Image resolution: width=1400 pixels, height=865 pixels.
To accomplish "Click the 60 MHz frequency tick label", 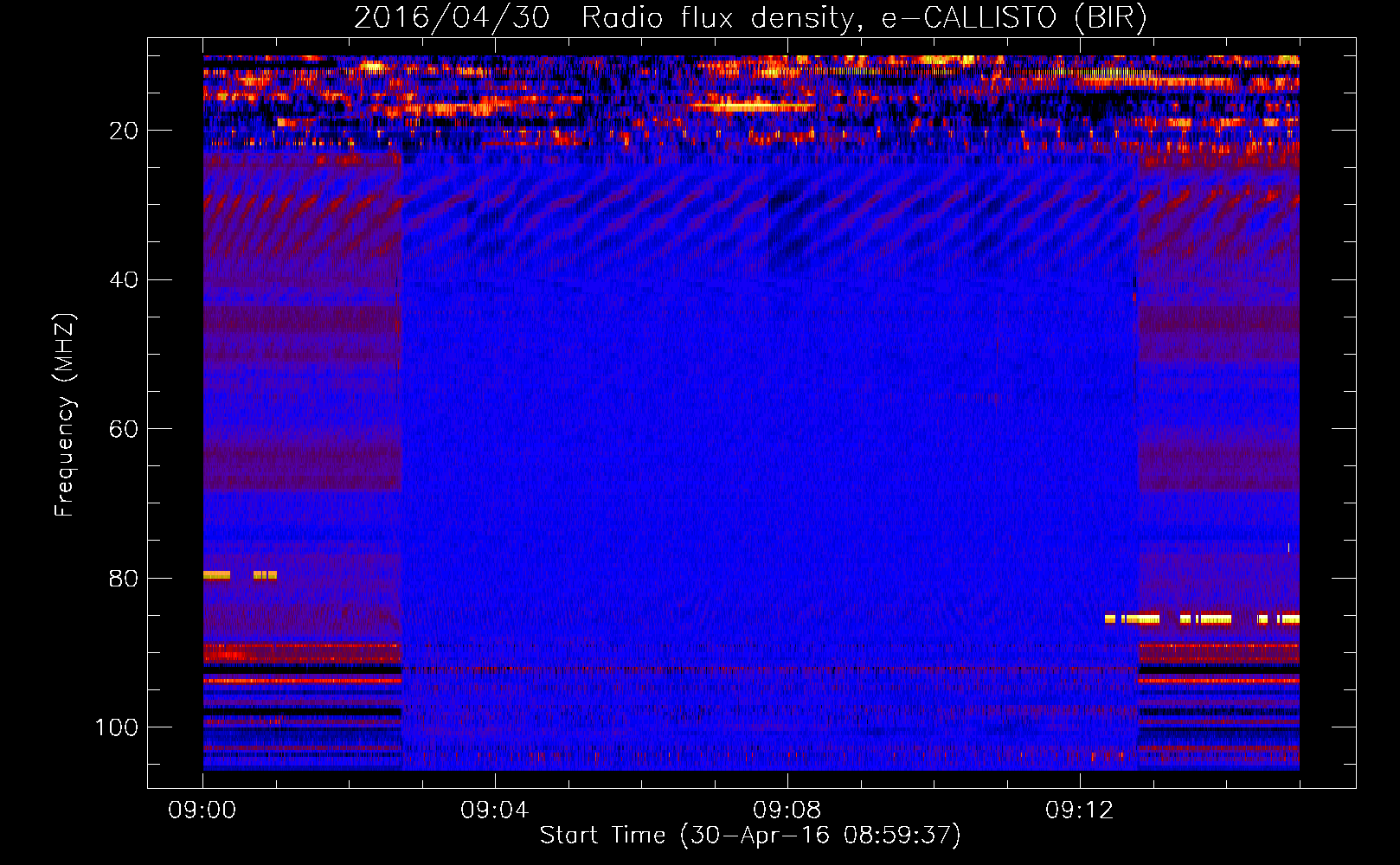I will point(125,429).
